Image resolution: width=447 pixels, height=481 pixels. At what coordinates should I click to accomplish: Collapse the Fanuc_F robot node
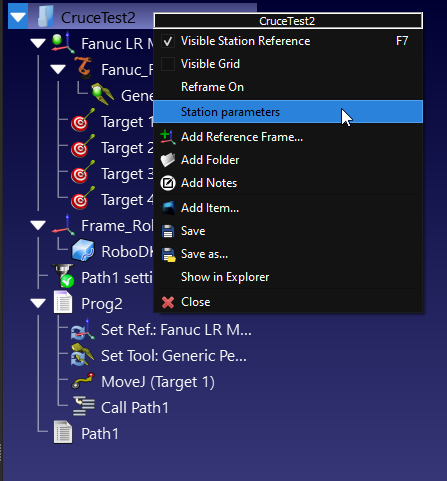58,69
